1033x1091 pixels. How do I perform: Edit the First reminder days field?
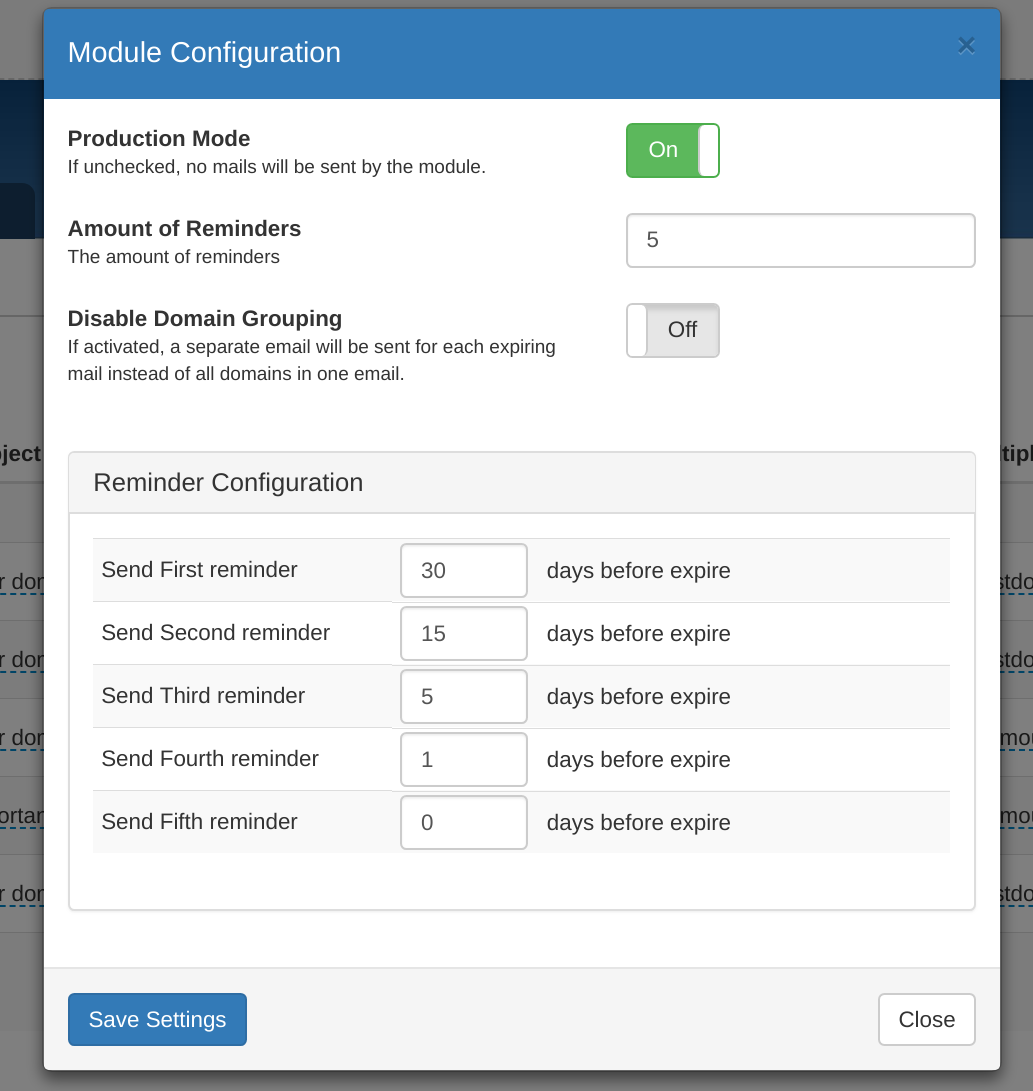464,571
